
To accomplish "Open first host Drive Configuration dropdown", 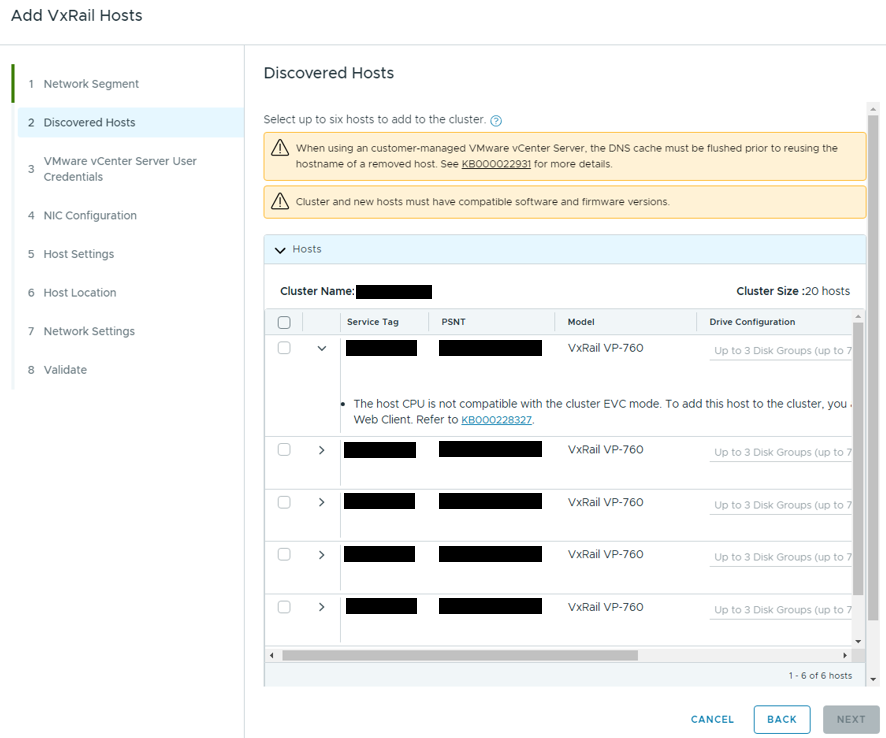I will click(x=780, y=351).
